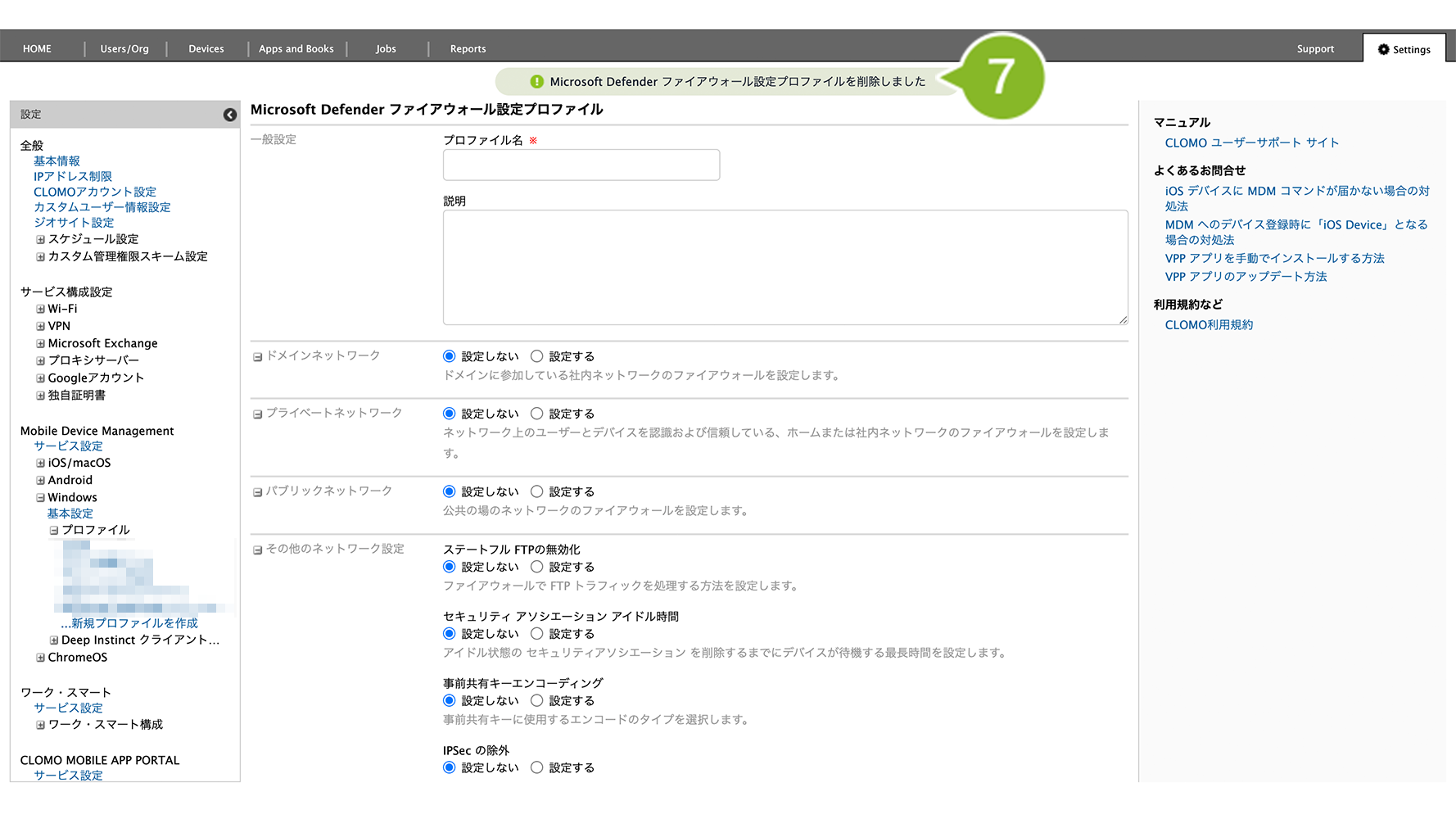The width and height of the screenshot is (1456, 819).
Task: Collapse the settings sidebar with arrow icon
Action: tap(230, 115)
